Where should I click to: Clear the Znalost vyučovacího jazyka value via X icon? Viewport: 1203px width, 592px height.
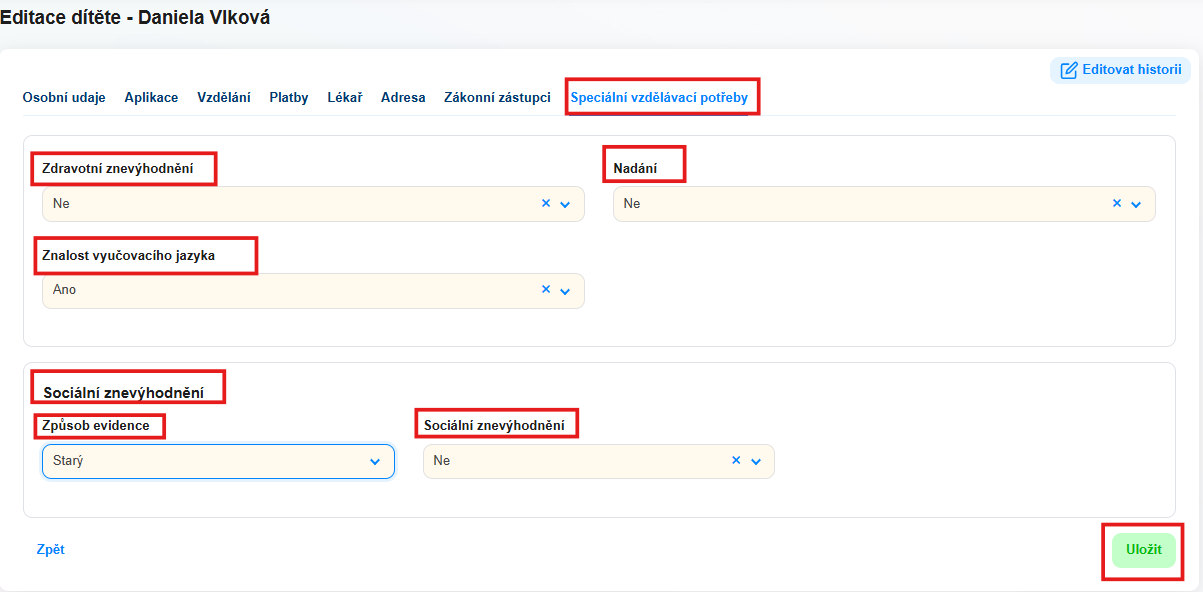point(546,289)
